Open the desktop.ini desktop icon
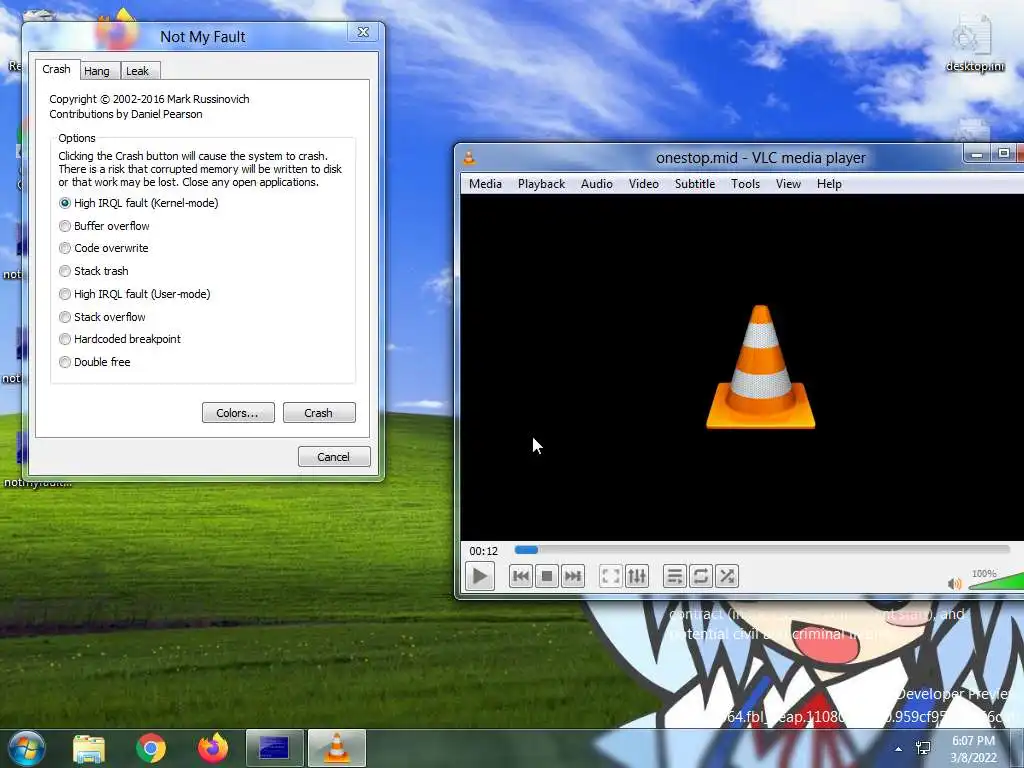Image resolution: width=1024 pixels, height=768 pixels. tap(974, 44)
